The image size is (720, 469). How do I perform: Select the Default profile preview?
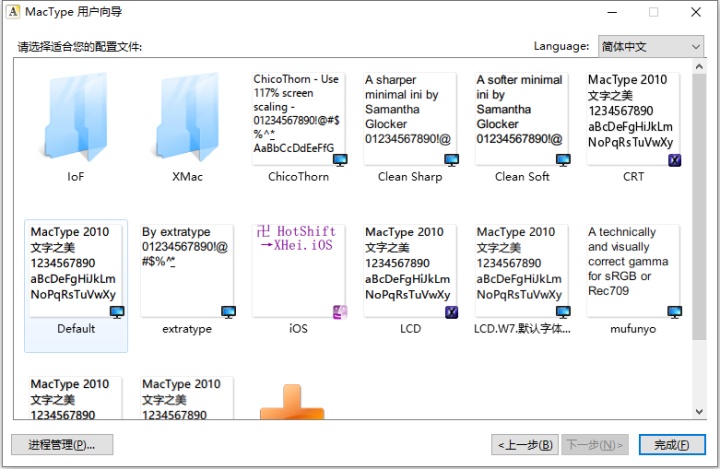[x=76, y=271]
